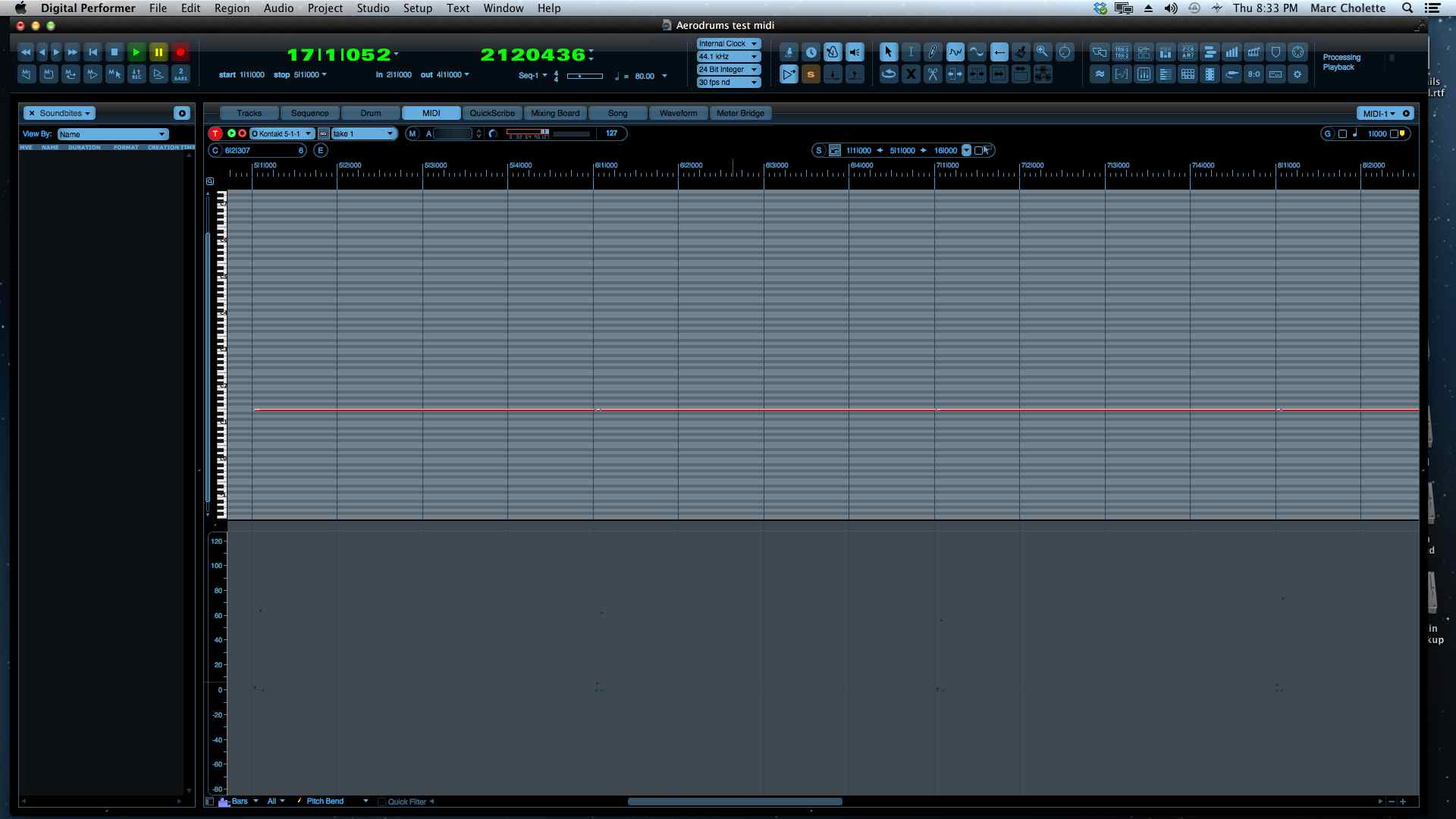1456x819 pixels.
Task: Pause playback with the yellow Pause button
Action: point(158,52)
